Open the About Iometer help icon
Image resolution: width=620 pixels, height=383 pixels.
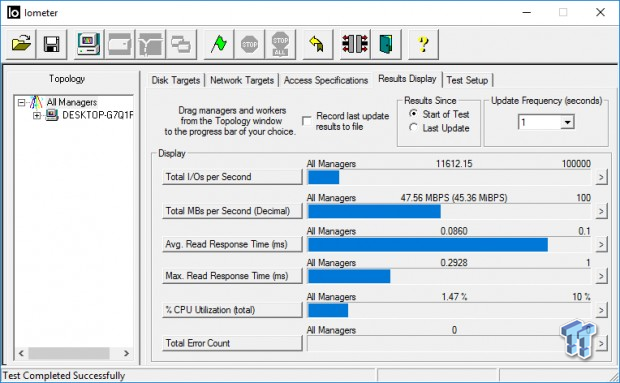click(423, 44)
